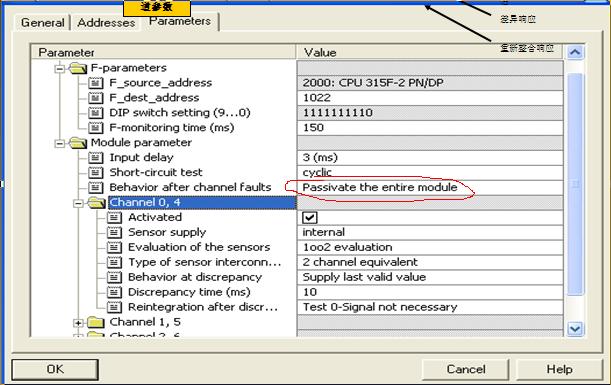Open Help for this dialog

tap(559, 369)
